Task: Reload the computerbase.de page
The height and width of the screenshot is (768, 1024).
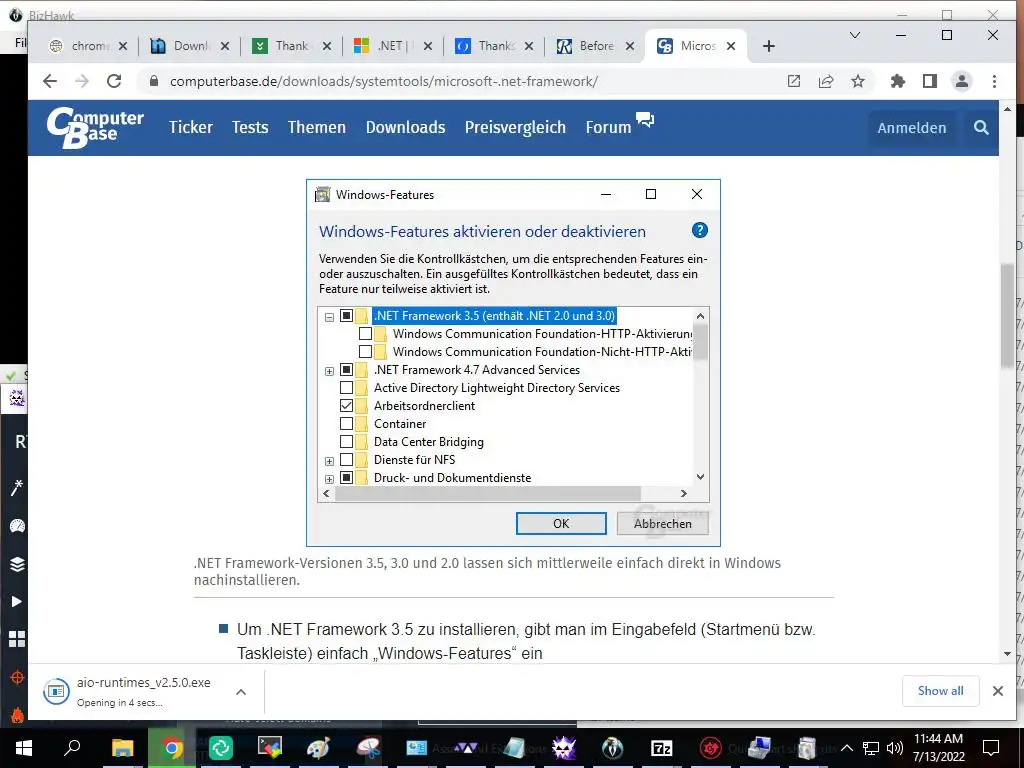Action: tap(114, 81)
